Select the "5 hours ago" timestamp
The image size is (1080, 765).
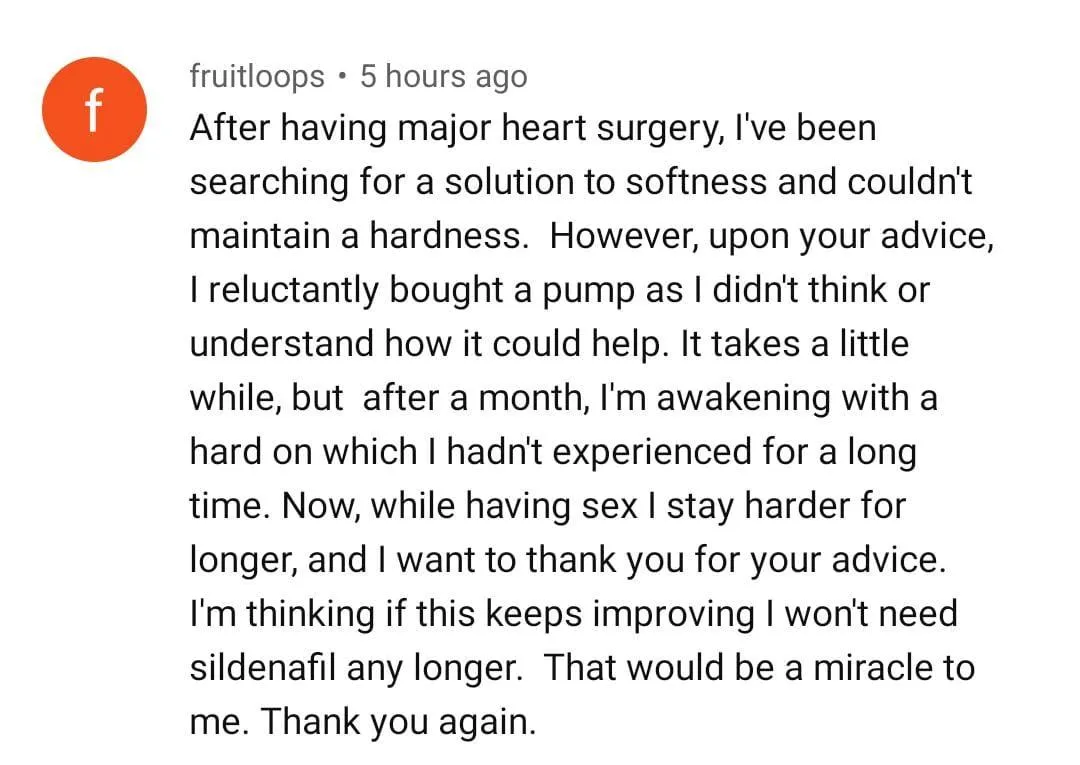[x=444, y=76]
